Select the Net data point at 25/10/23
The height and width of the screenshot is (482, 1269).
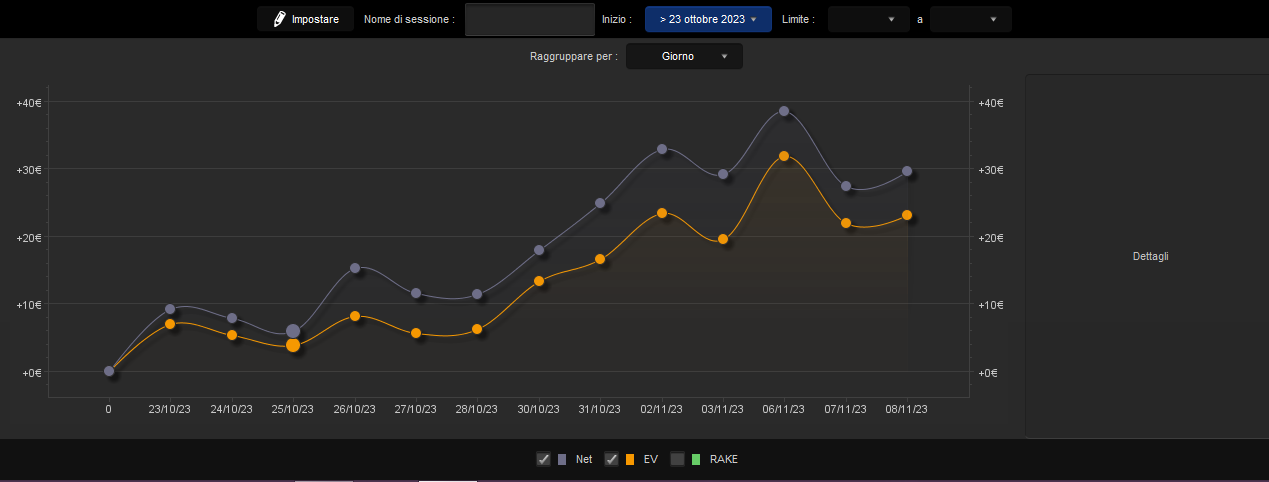[293, 331]
